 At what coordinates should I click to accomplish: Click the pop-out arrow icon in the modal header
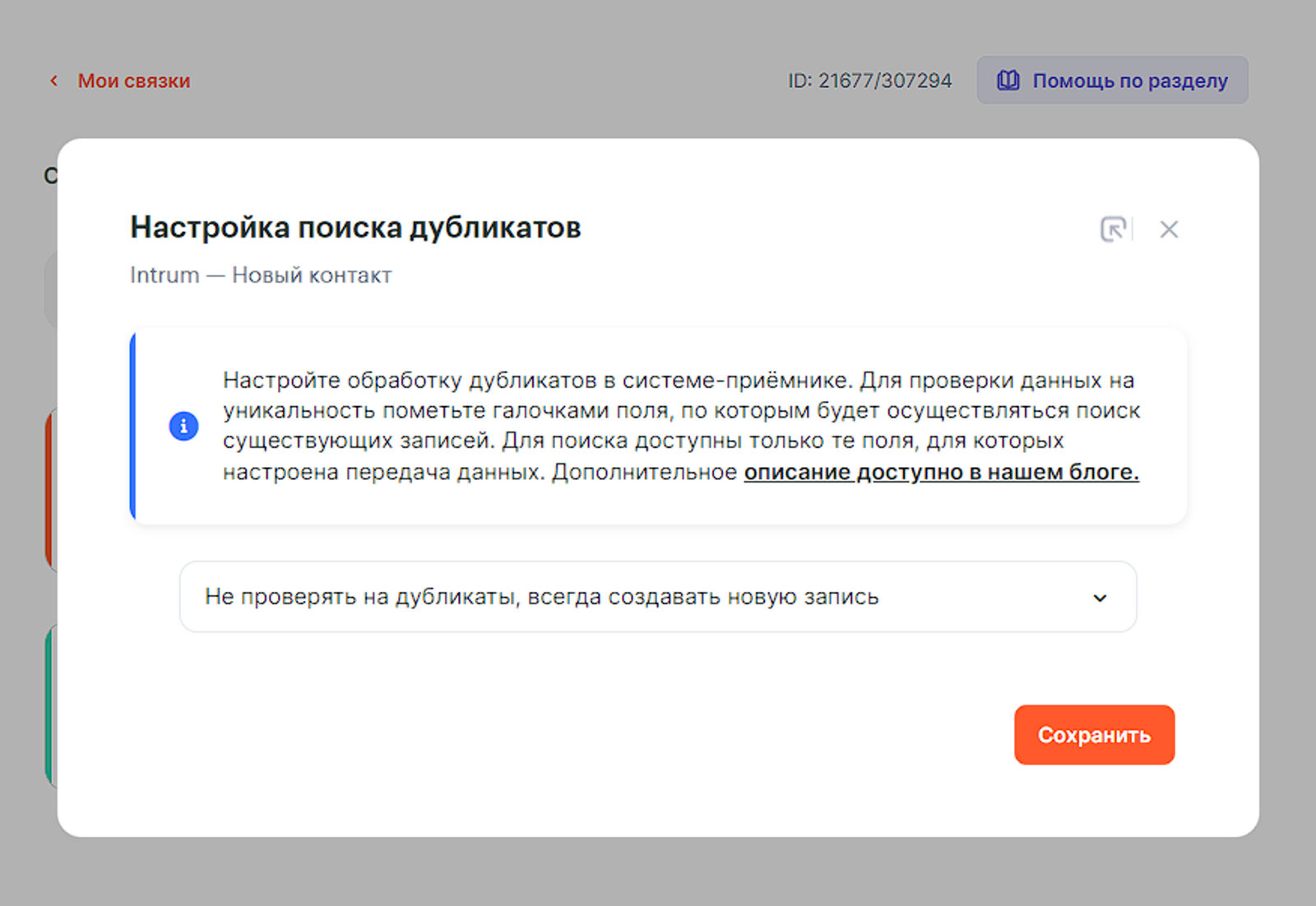tap(1112, 229)
